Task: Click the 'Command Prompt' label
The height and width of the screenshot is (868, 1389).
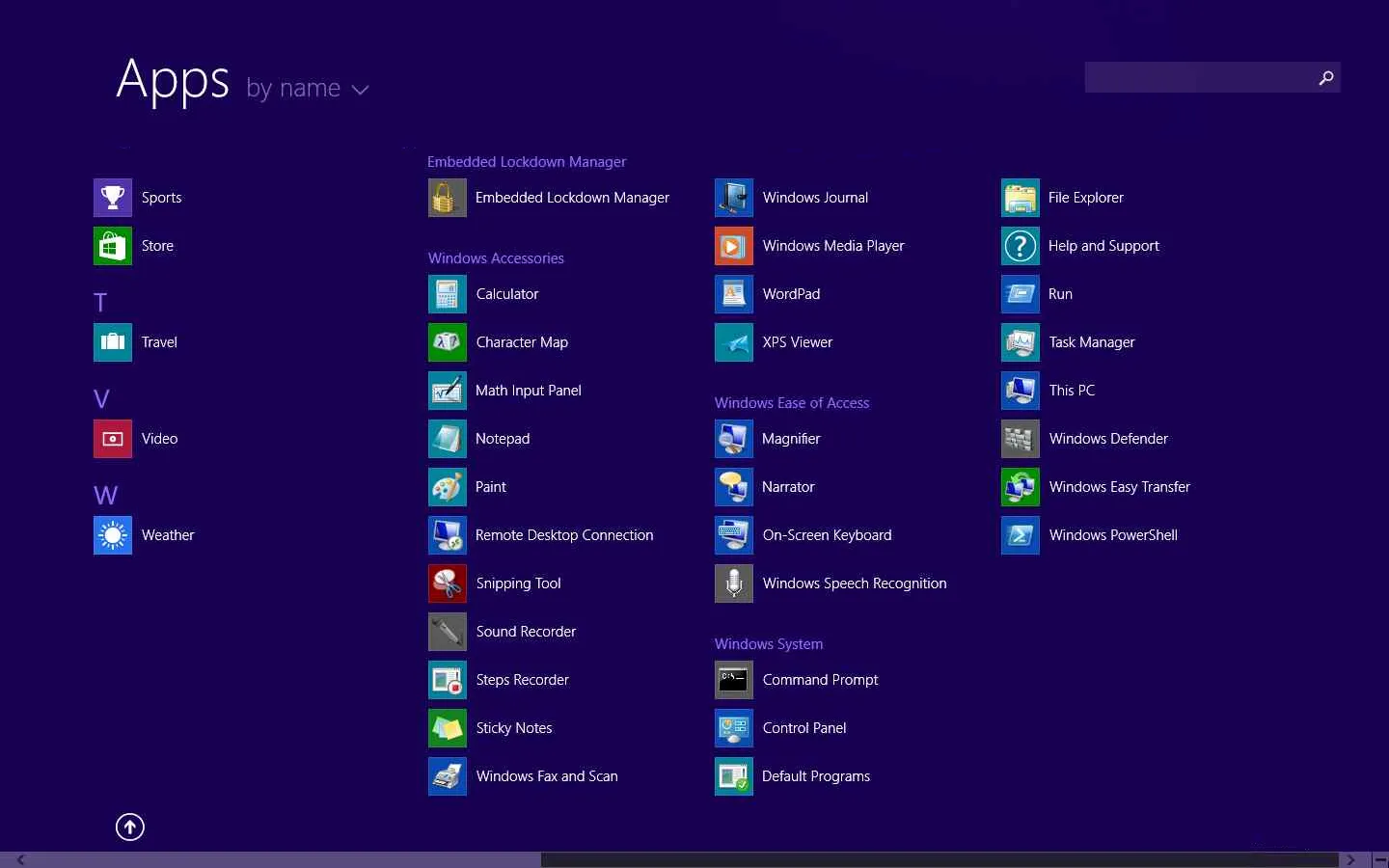Action: [x=820, y=680]
